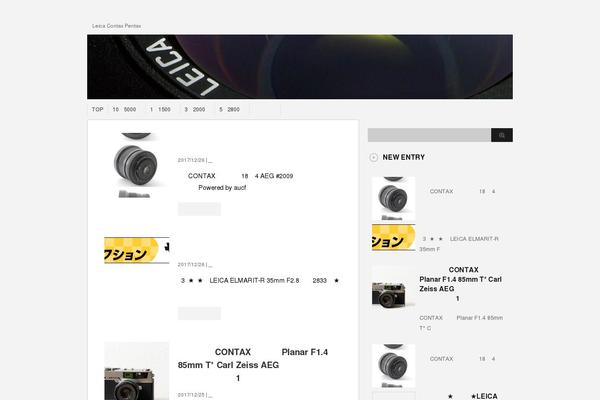The height and width of the screenshot is (400, 600).
Task: Focus the sidebar search input field
Action: (x=429, y=135)
